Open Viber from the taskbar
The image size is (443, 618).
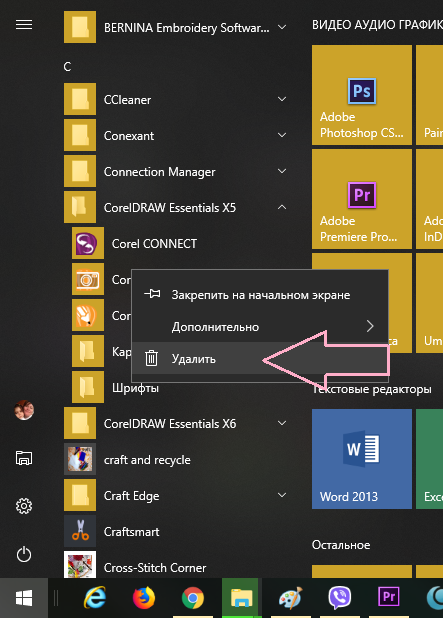[x=339, y=598]
